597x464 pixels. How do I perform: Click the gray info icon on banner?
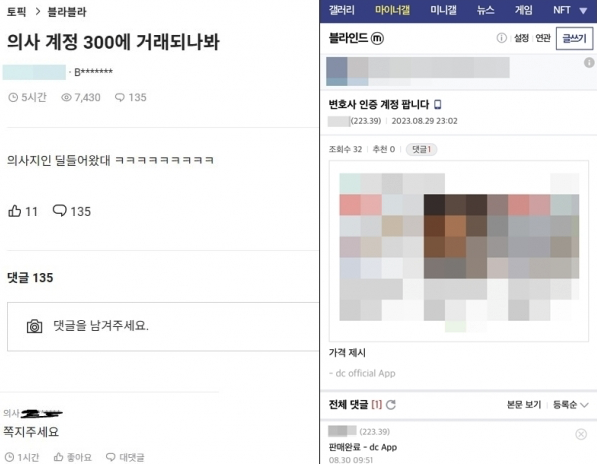point(589,62)
